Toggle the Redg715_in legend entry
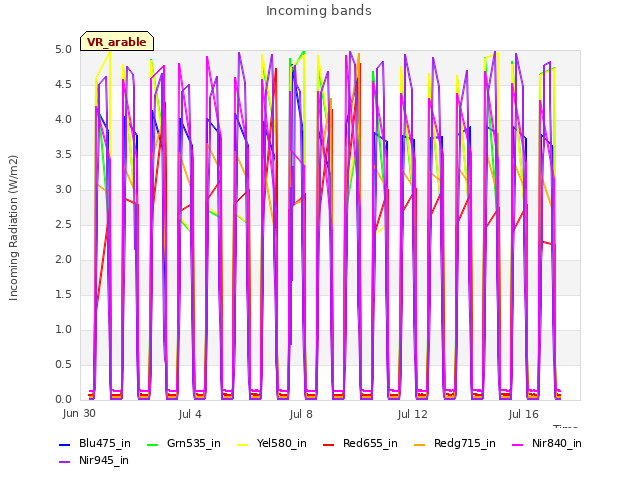Screen dimensions: 640x480 [x=455, y=444]
